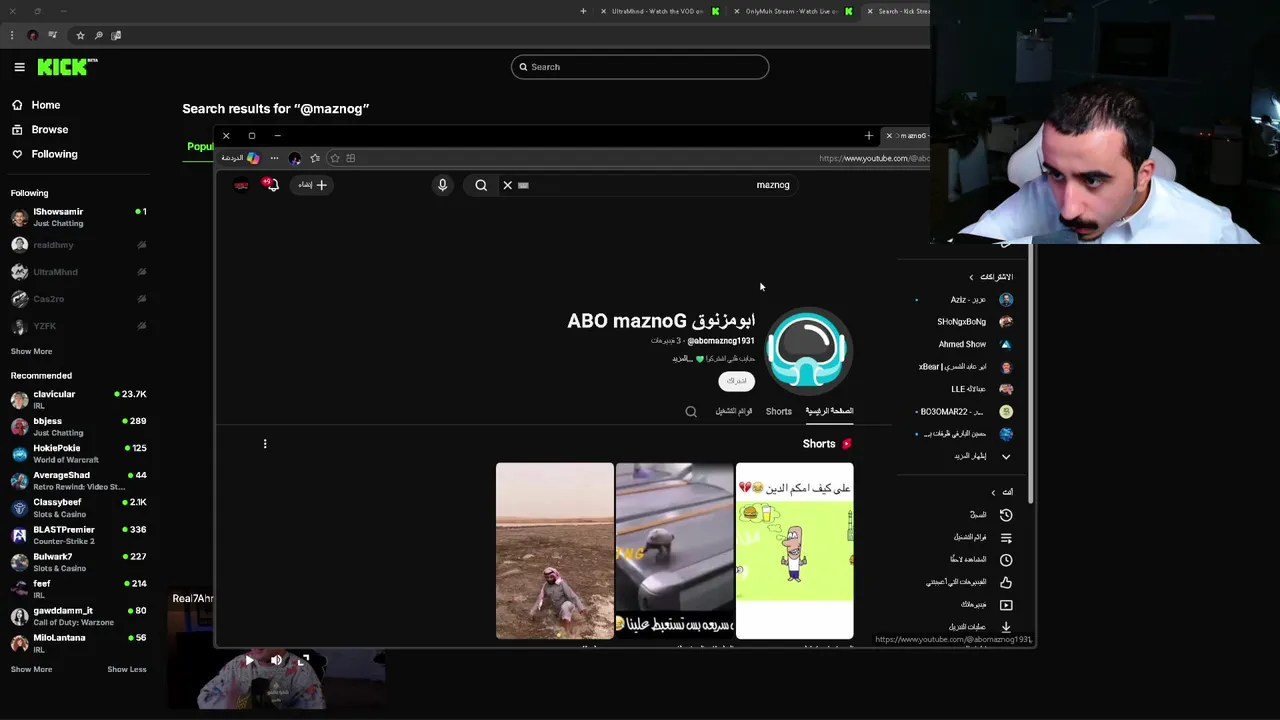
Task: Open MiloLantana recommended channel
Action: coord(78,643)
